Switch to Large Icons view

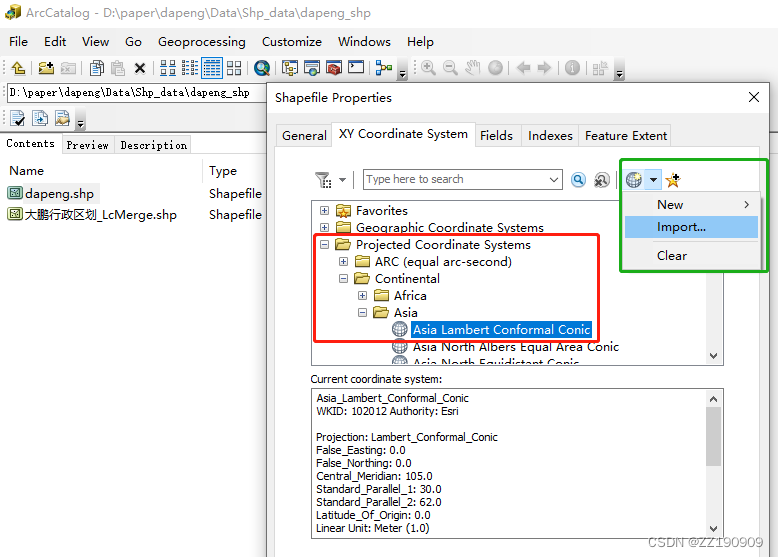pyautogui.click(x=168, y=68)
